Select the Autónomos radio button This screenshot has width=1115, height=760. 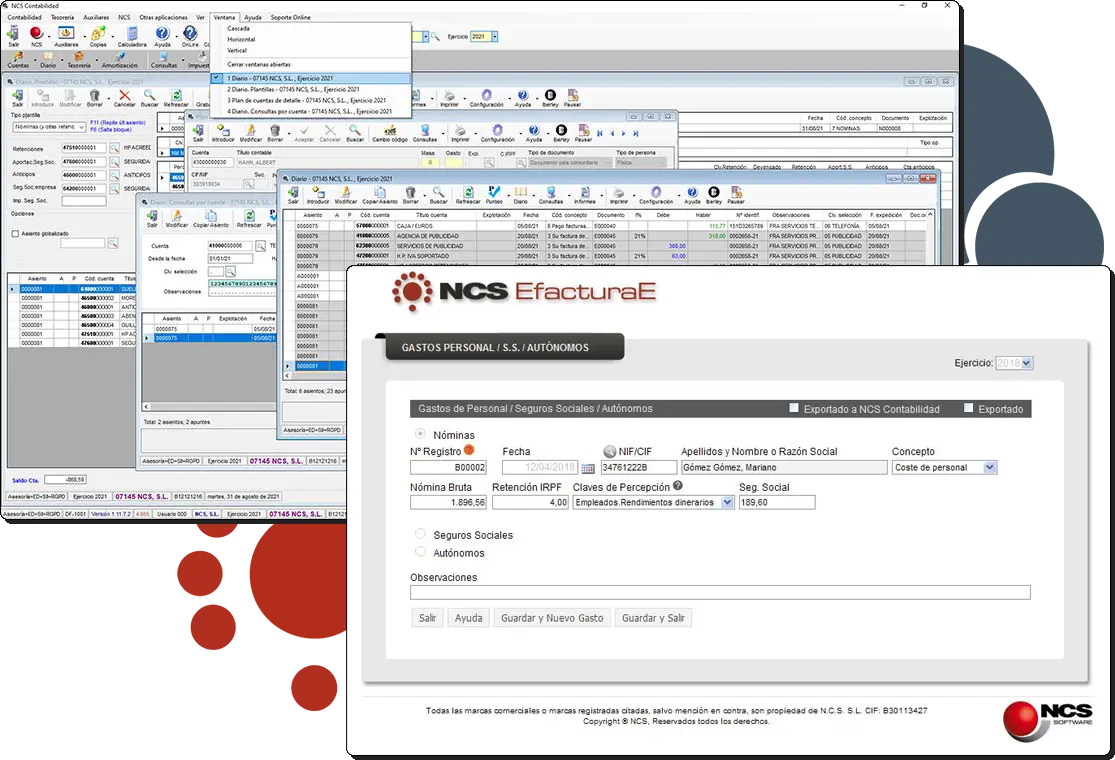coord(420,552)
